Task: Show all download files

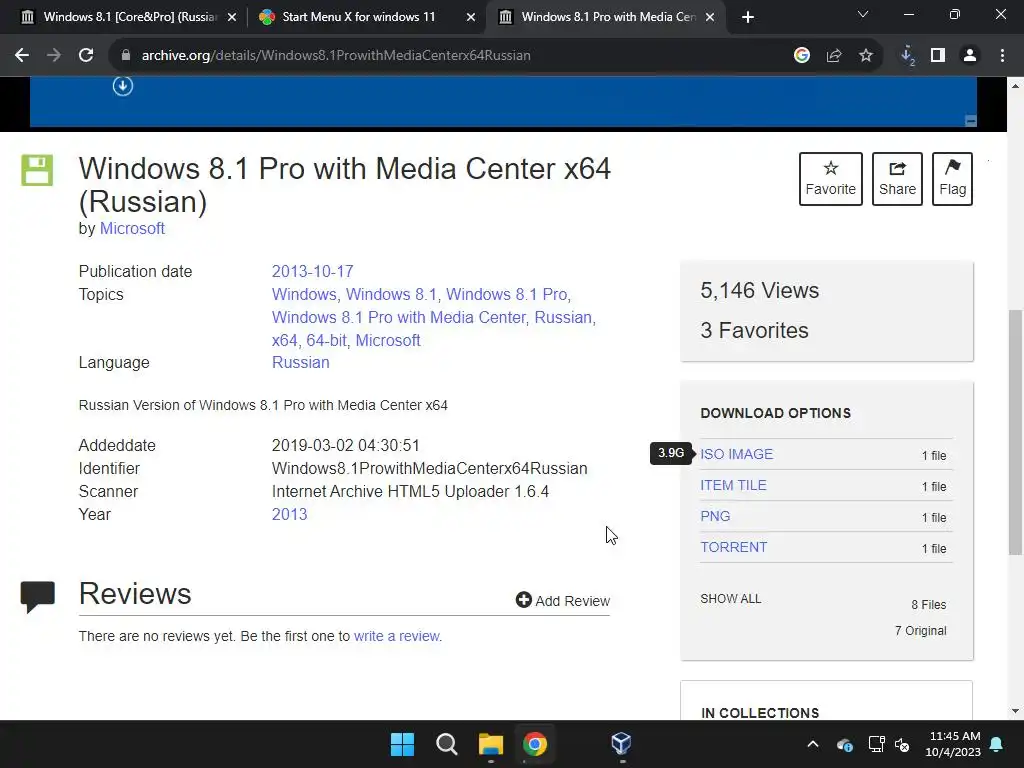Action: coord(731,599)
